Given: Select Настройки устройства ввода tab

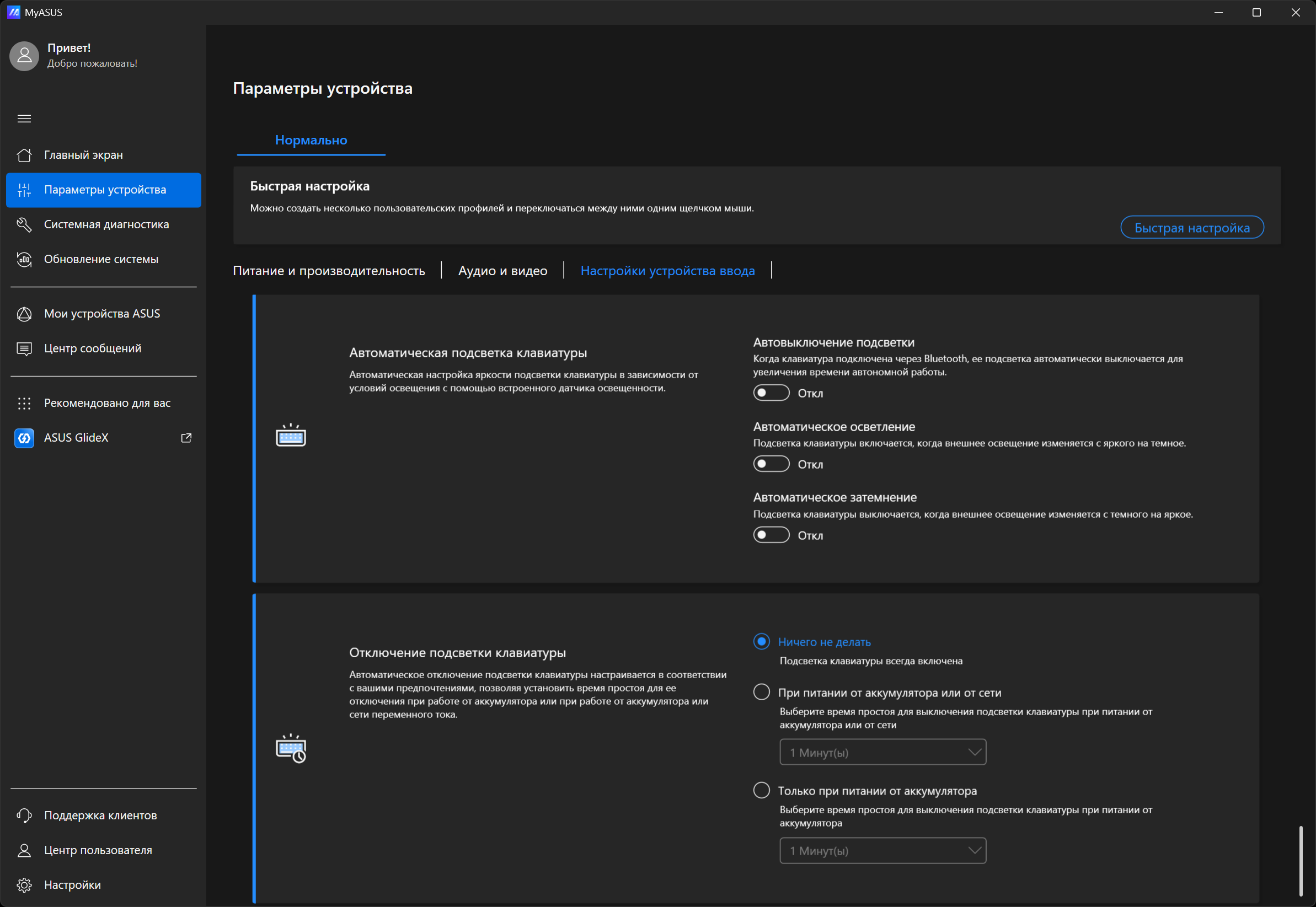Looking at the screenshot, I should pyautogui.click(x=668, y=271).
